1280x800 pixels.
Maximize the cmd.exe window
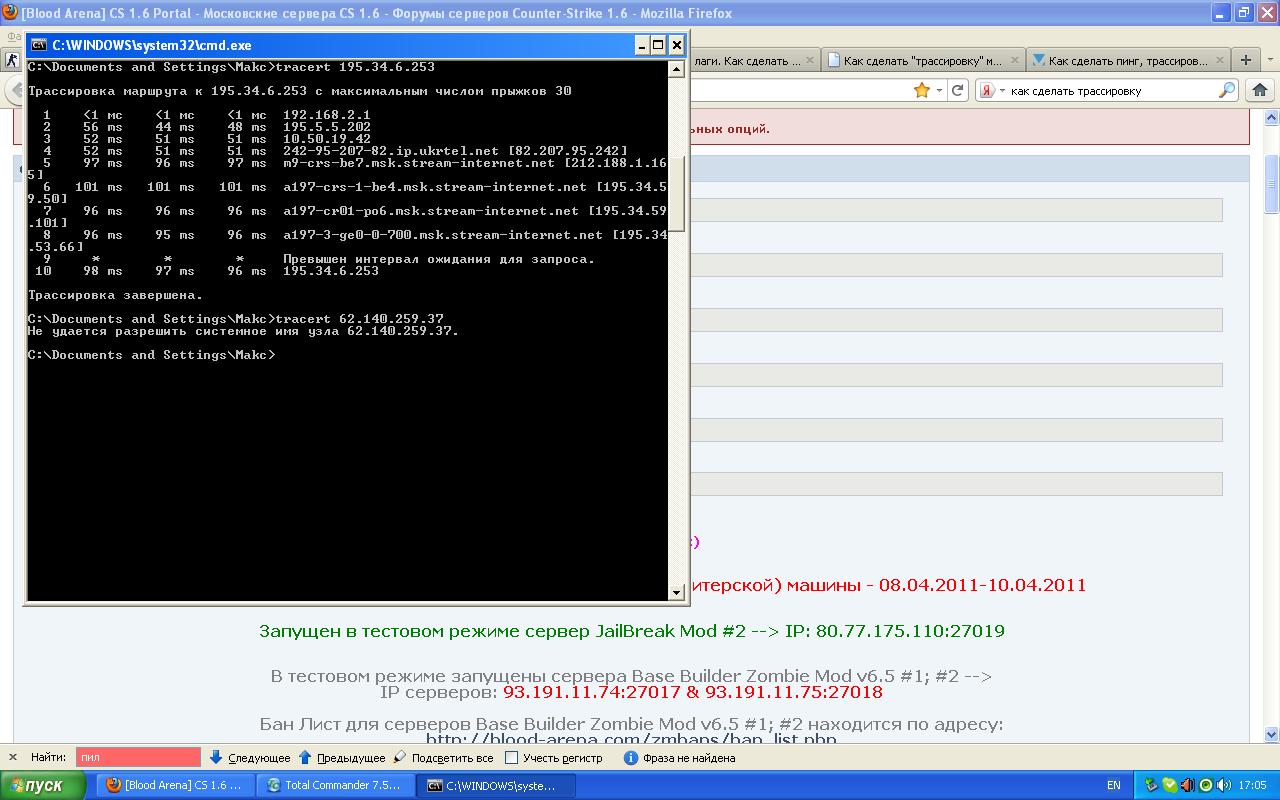(658, 45)
